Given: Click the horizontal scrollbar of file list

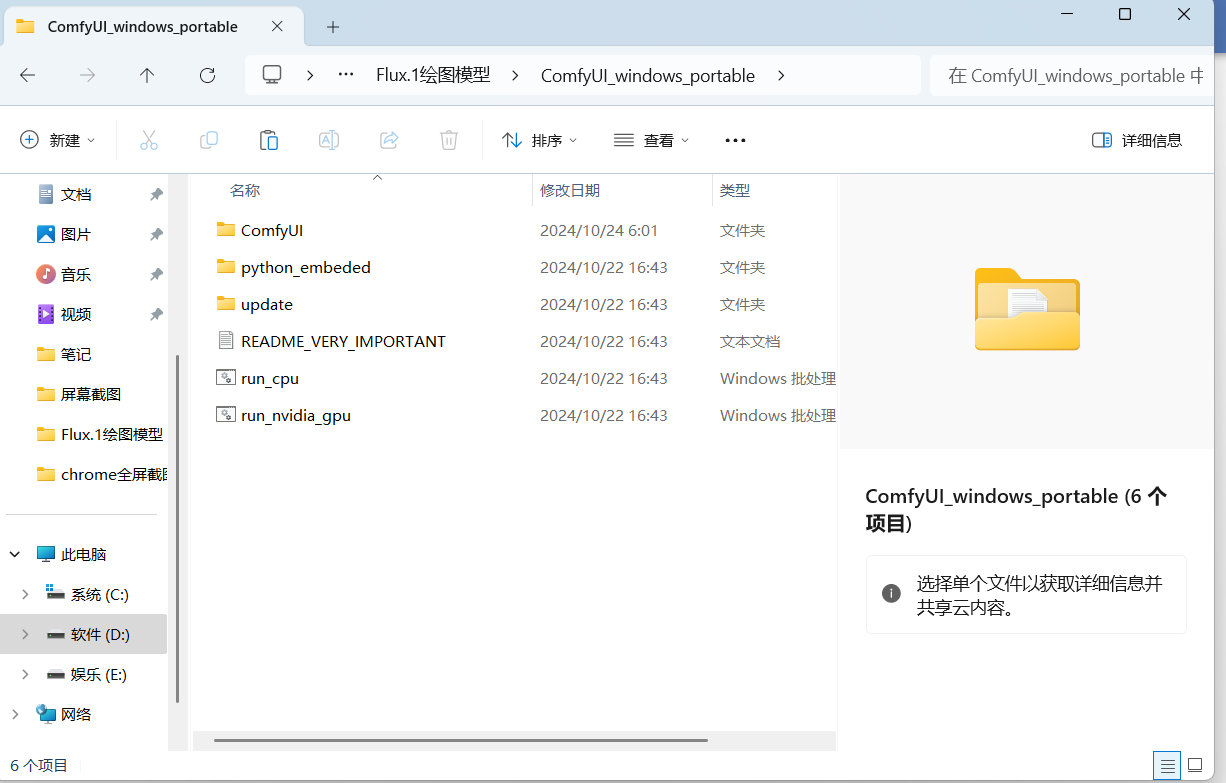Looking at the screenshot, I should (x=461, y=740).
